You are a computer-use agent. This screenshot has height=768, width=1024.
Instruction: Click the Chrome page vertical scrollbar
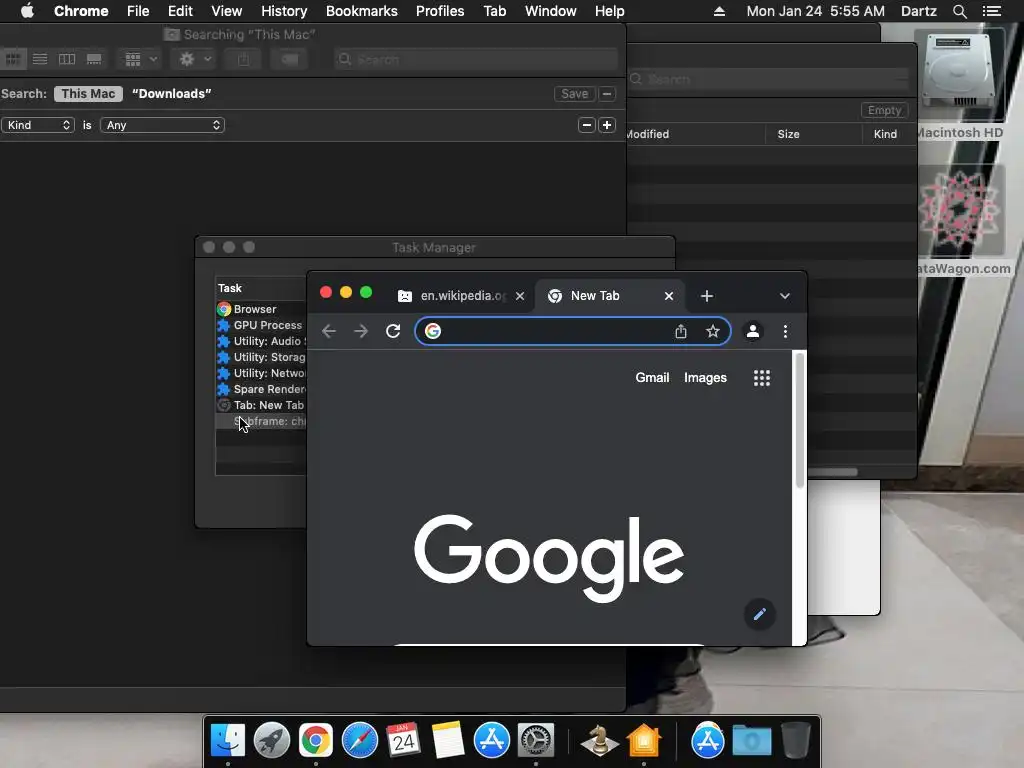point(800,421)
